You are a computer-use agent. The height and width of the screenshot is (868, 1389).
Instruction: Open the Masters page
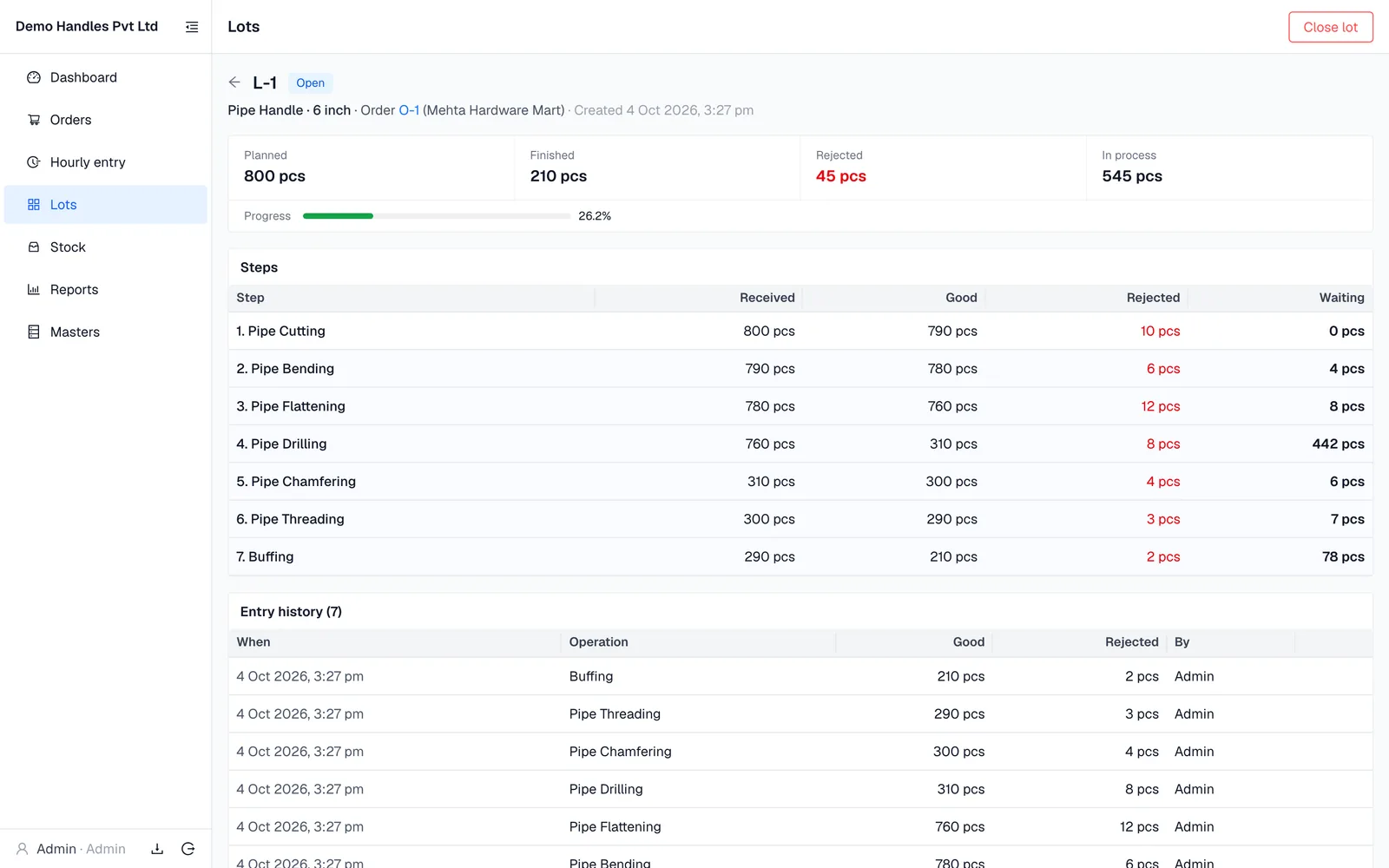106,332
